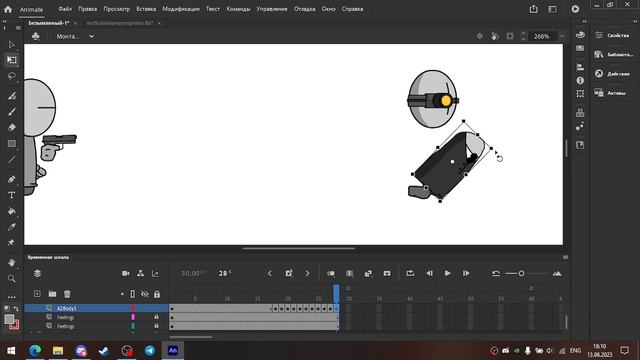Select the Line tool
Viewport: 640px width, 360px height.
point(11,160)
